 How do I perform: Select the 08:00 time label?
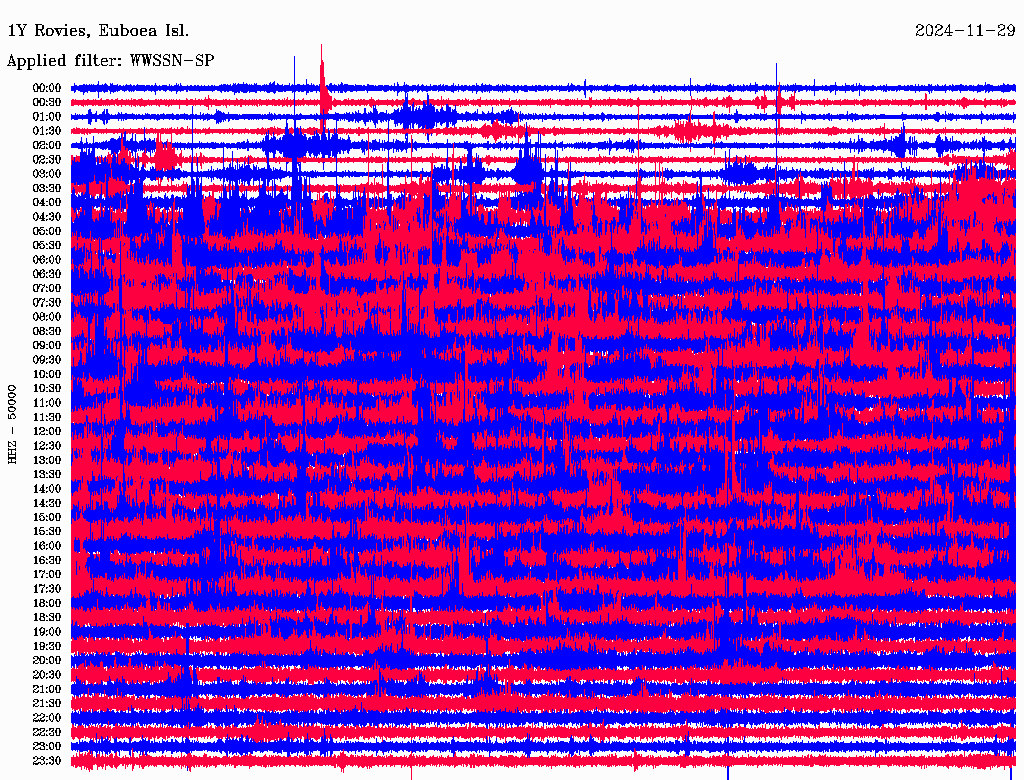click(46, 317)
